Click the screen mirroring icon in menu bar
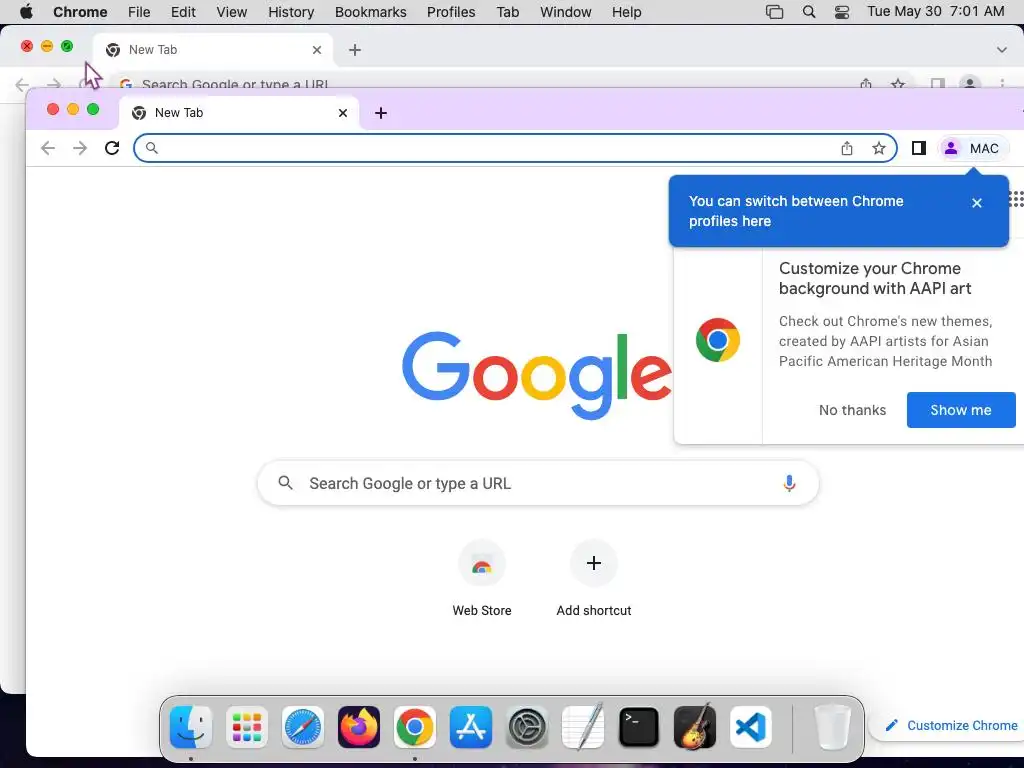This screenshot has height=768, width=1024. tap(775, 12)
